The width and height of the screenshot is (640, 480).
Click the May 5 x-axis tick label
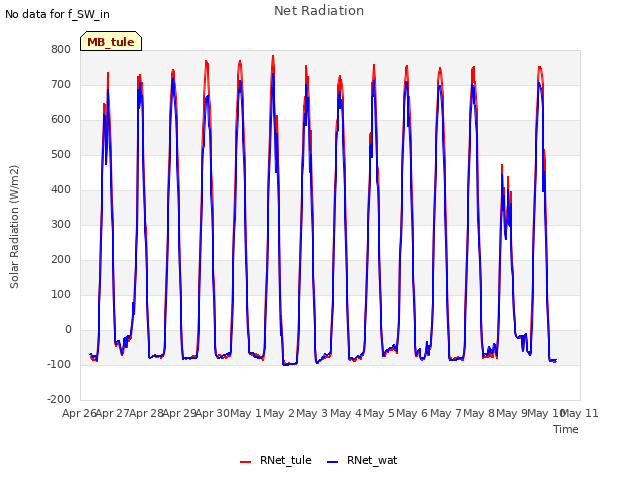[379, 413]
